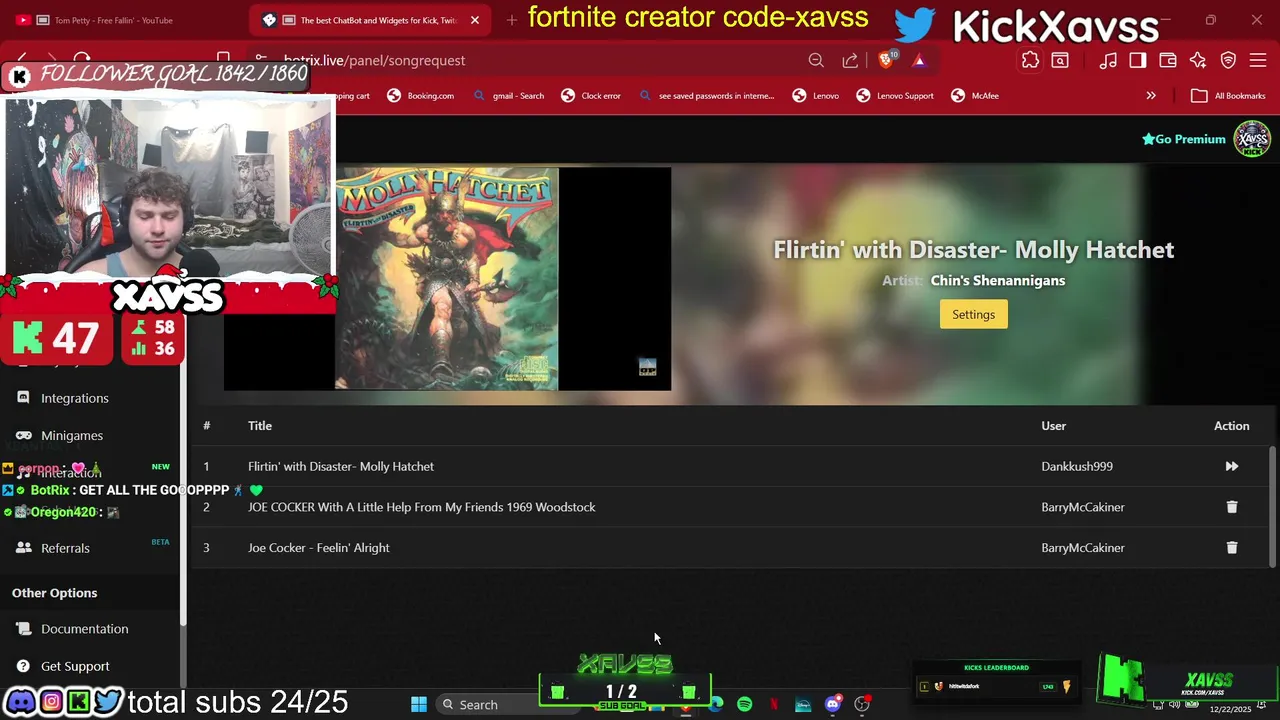Click the Go Premium link
The height and width of the screenshot is (720, 1280).
(x=1184, y=139)
